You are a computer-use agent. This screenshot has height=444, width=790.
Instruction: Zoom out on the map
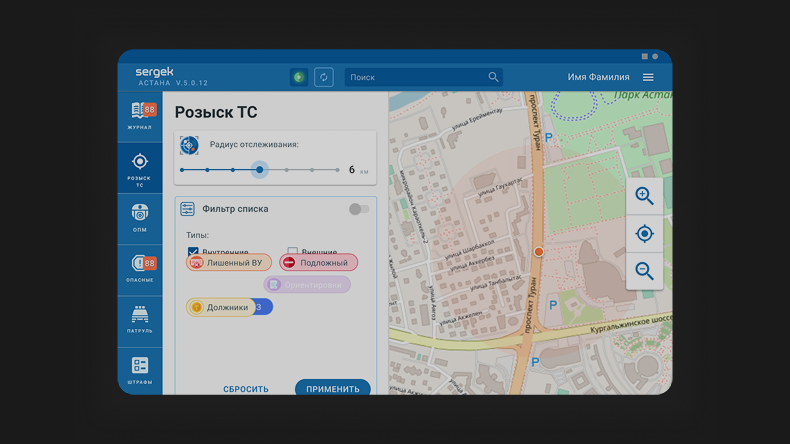(644, 271)
